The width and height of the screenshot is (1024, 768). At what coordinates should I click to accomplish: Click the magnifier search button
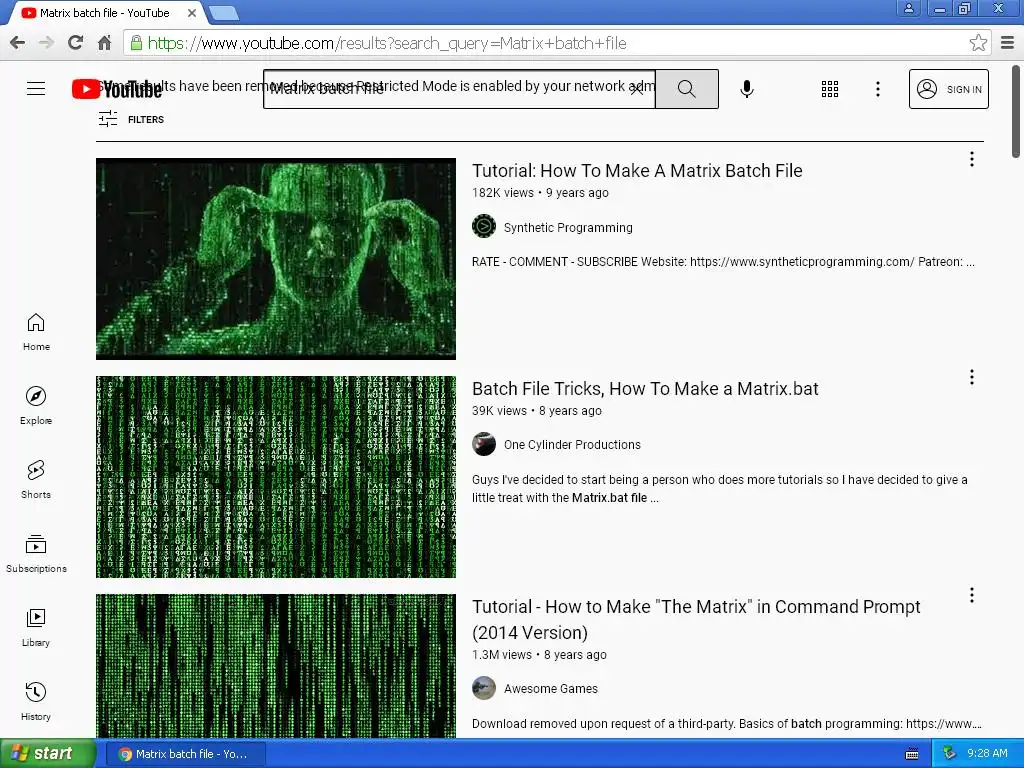pos(686,89)
